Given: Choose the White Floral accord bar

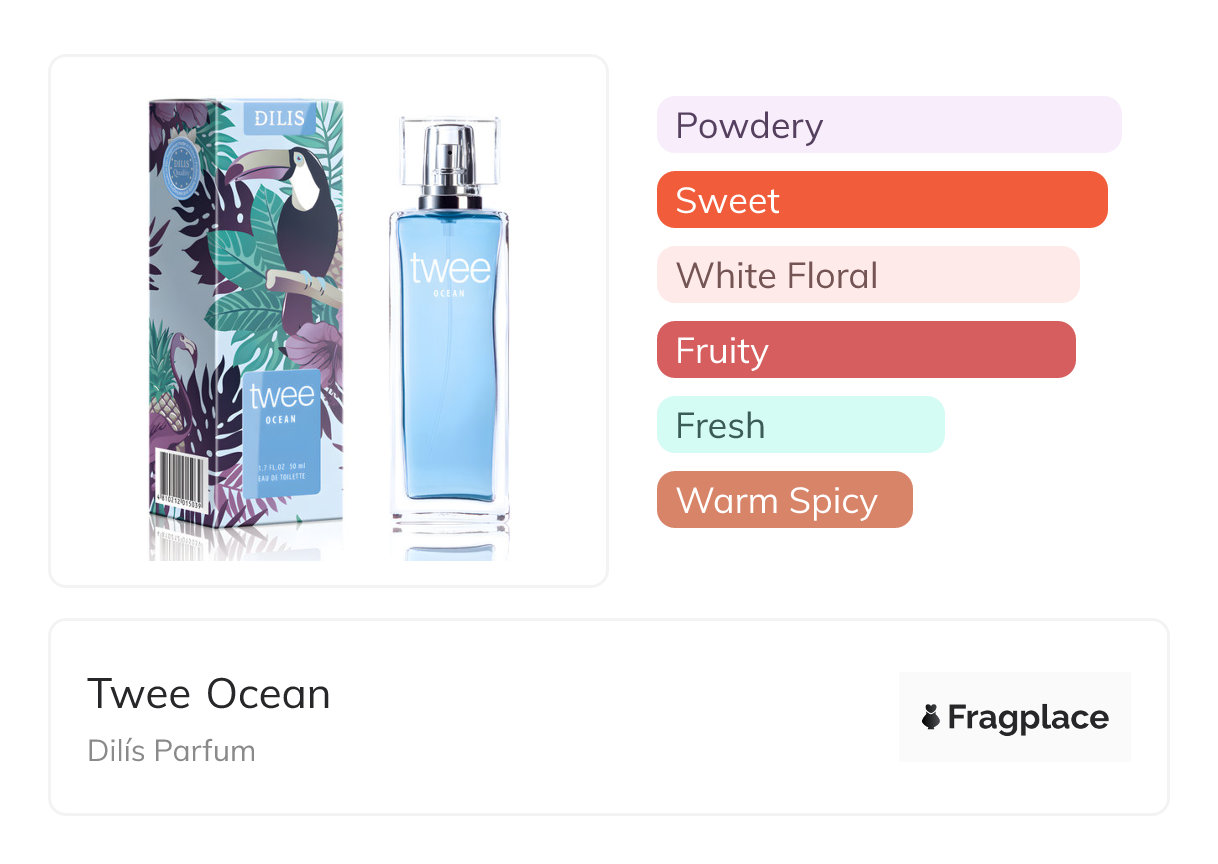Looking at the screenshot, I should pos(867,275).
